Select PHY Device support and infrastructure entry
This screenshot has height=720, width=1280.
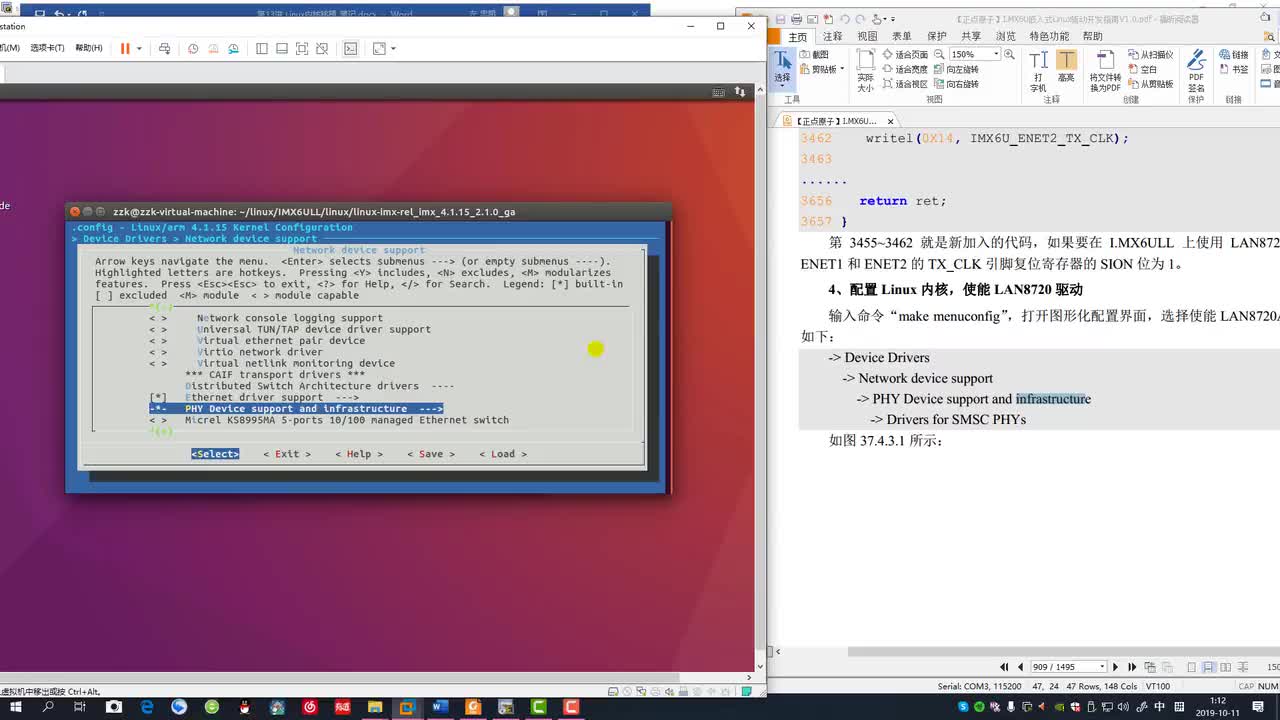click(x=296, y=409)
